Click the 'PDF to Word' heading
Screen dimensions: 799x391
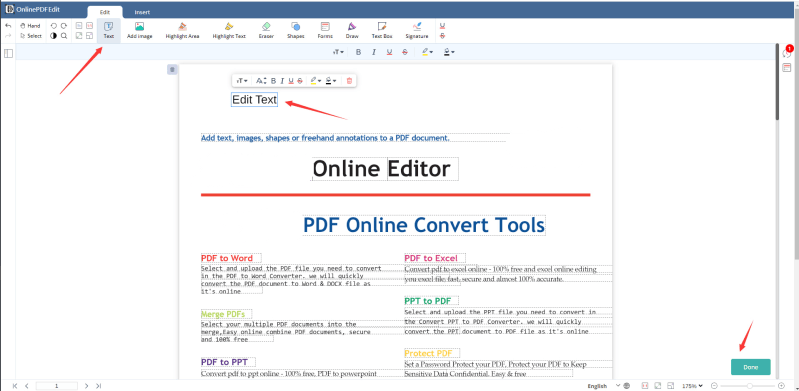click(x=227, y=258)
